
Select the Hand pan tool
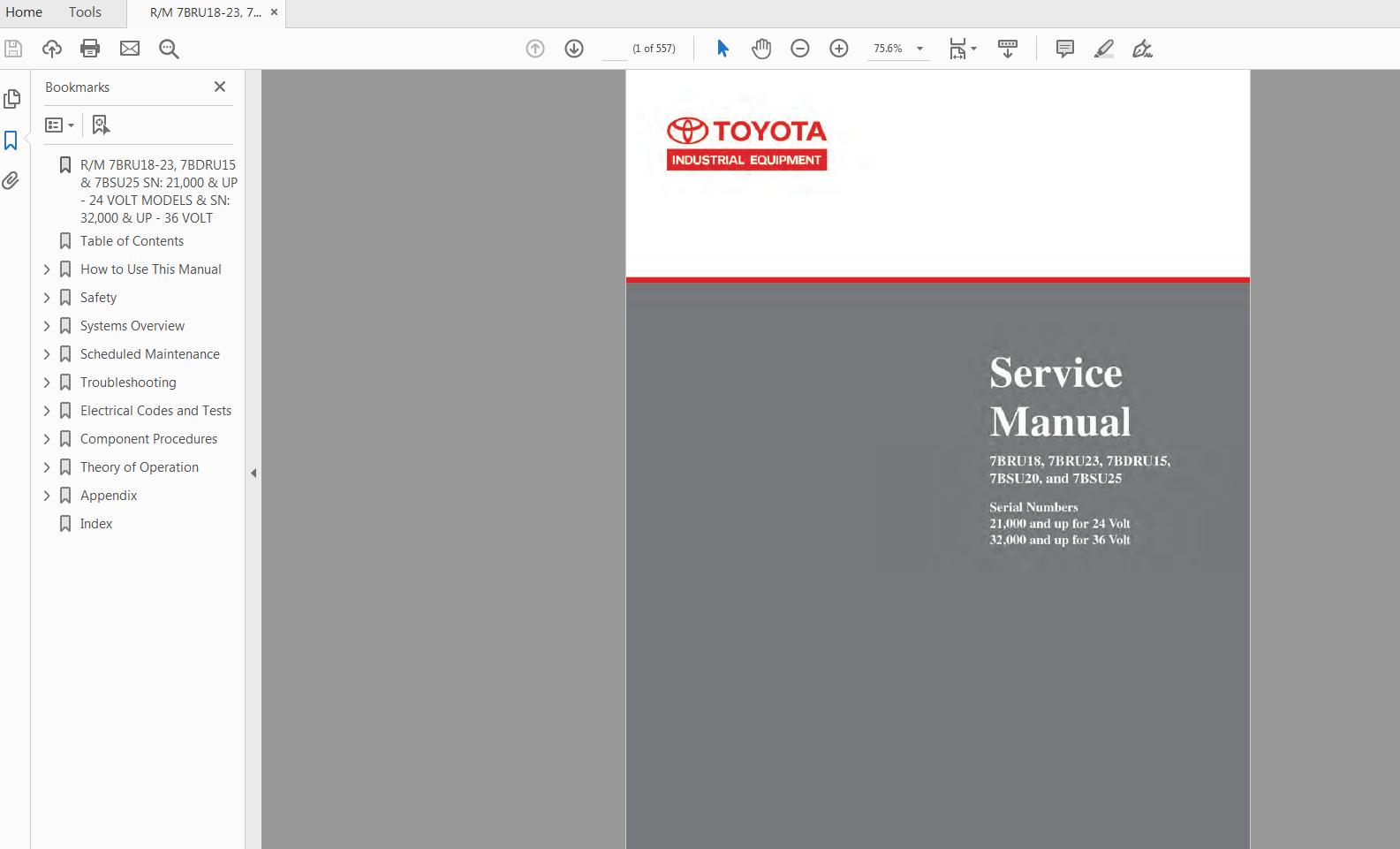[x=761, y=49]
